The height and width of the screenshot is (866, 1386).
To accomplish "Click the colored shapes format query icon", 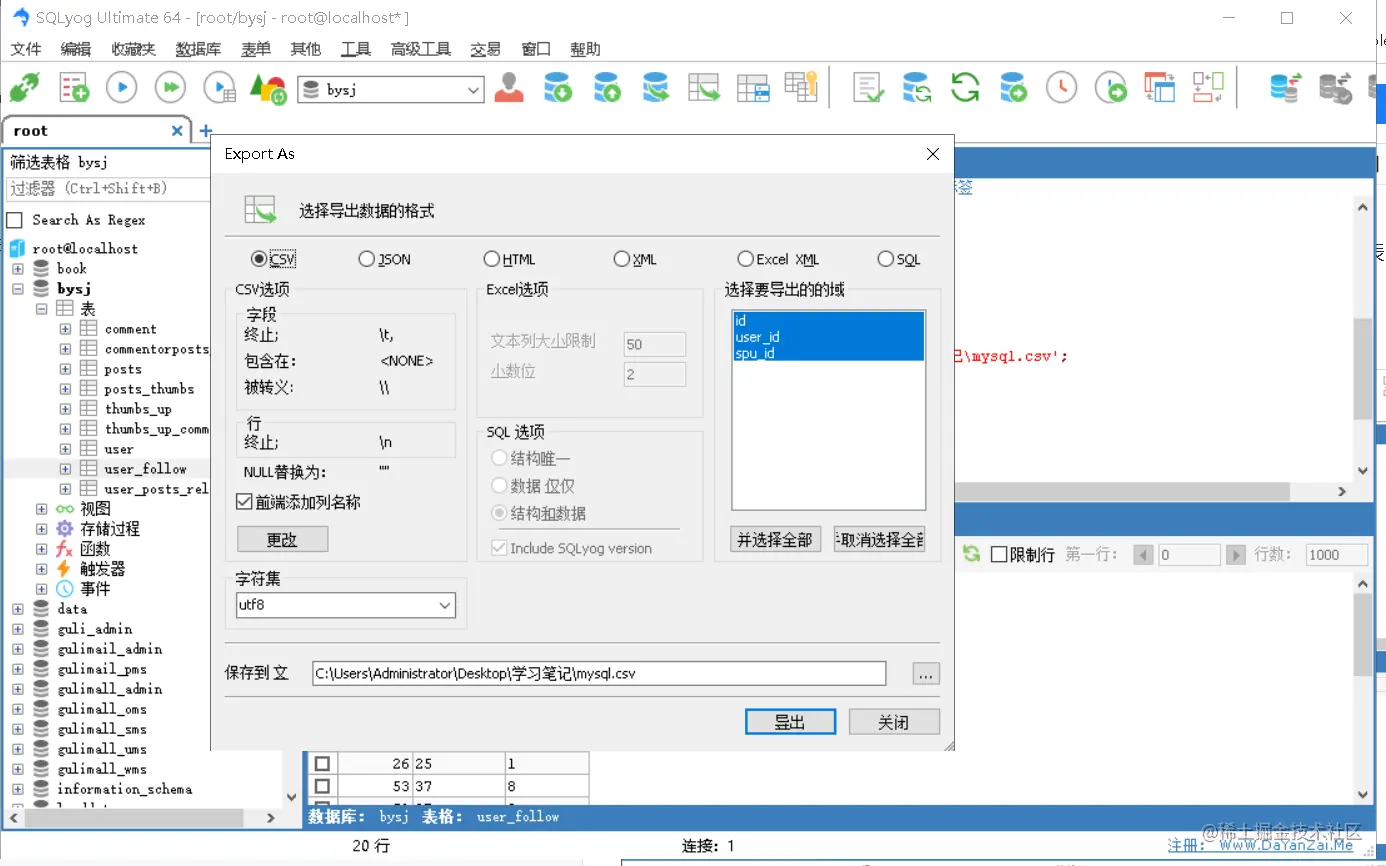I will pos(267,88).
